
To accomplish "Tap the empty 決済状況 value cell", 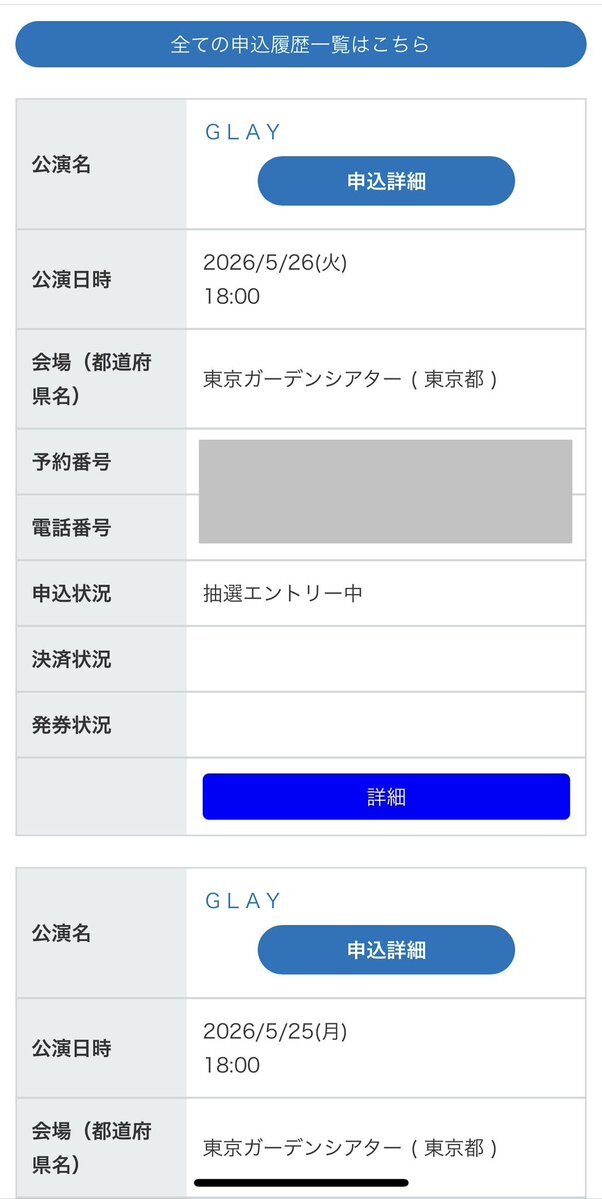I will (x=385, y=660).
